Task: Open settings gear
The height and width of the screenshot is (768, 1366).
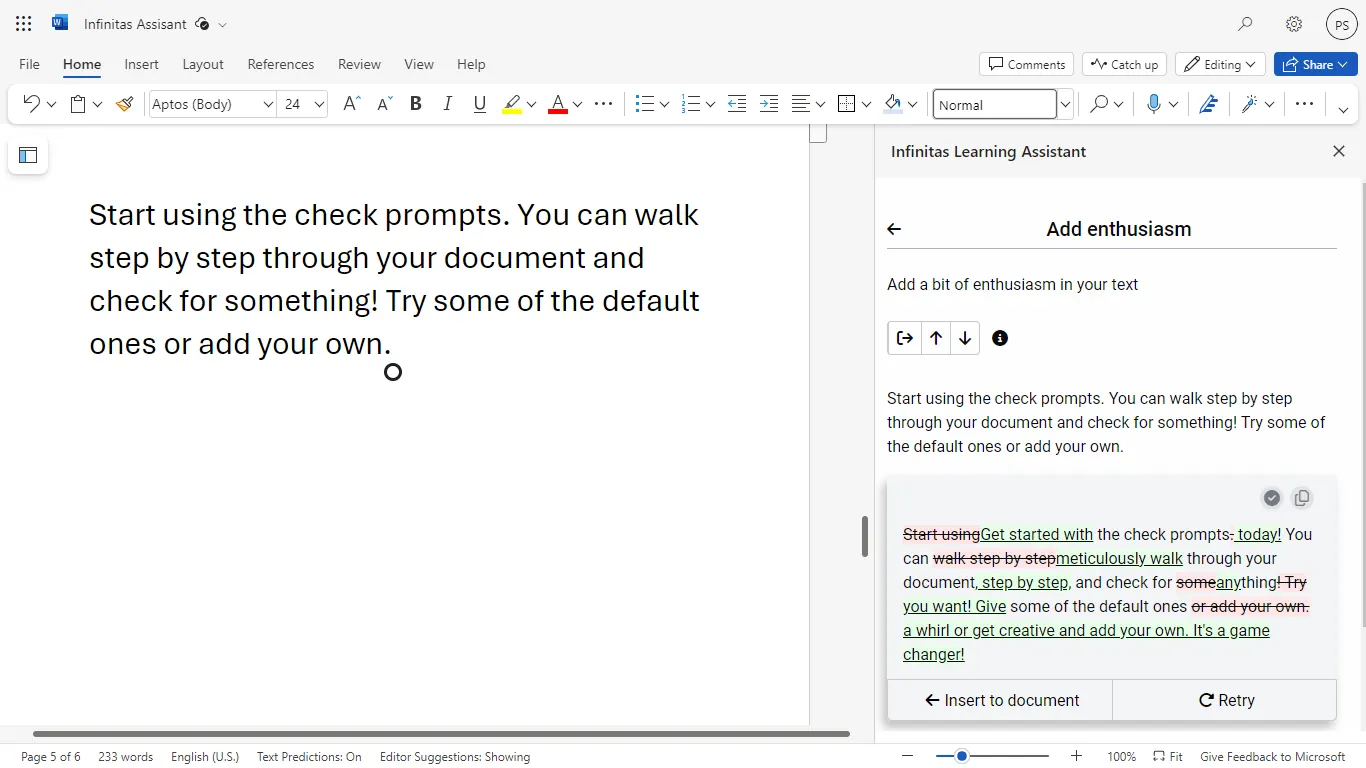Action: [1294, 24]
